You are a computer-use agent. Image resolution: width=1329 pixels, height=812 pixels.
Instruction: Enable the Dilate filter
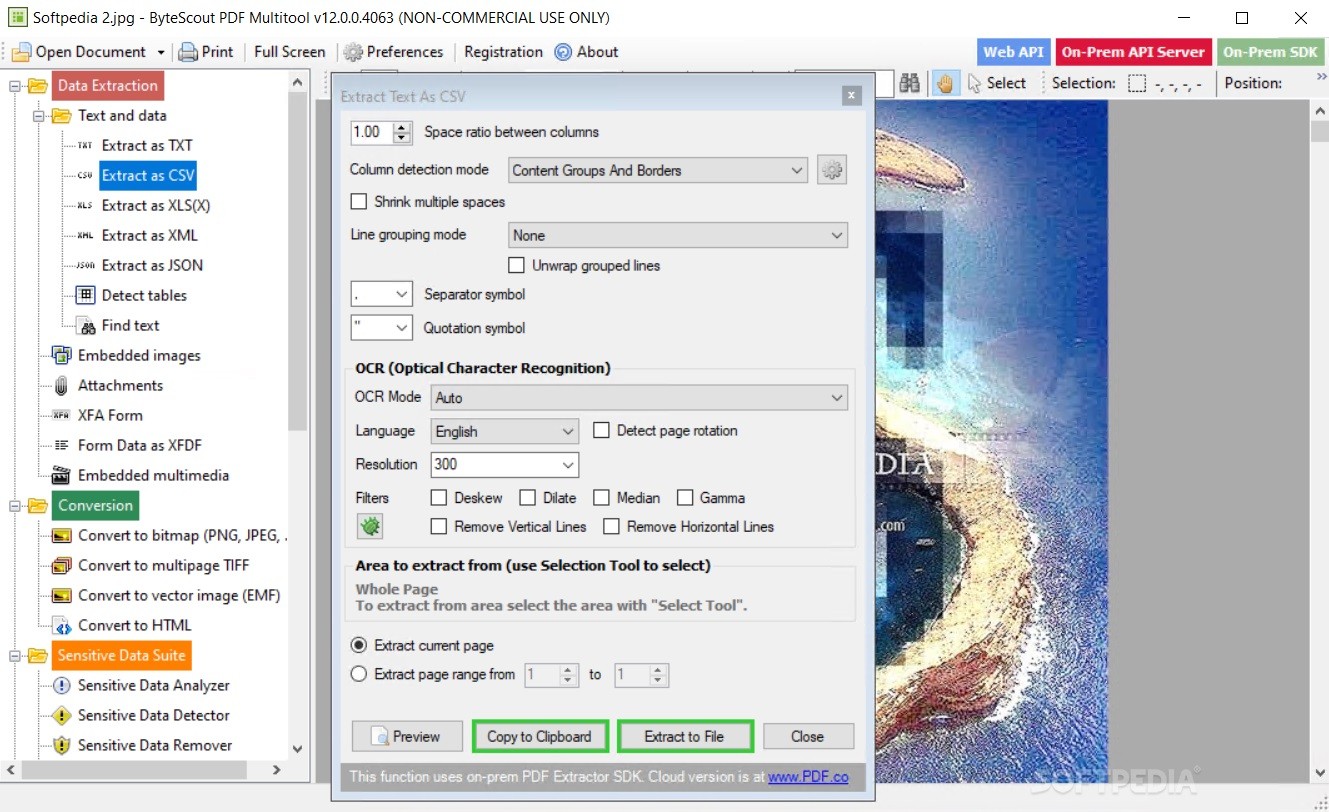(x=527, y=498)
